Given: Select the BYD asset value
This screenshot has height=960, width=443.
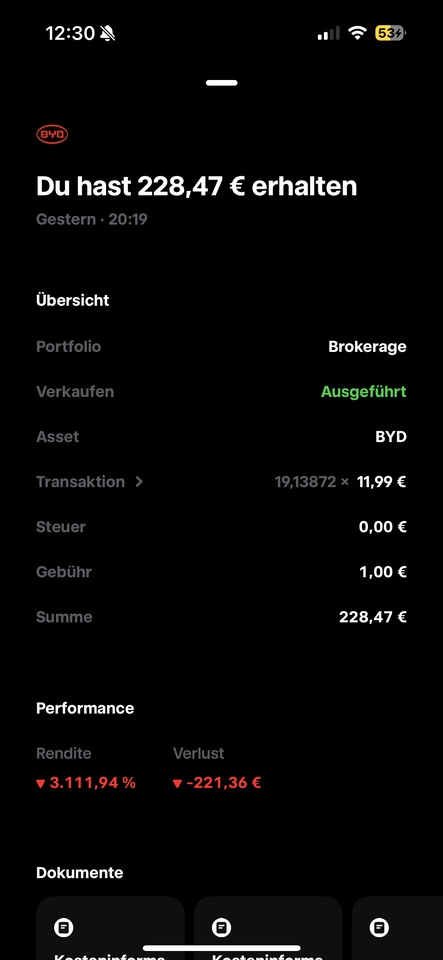Looking at the screenshot, I should [391, 437].
